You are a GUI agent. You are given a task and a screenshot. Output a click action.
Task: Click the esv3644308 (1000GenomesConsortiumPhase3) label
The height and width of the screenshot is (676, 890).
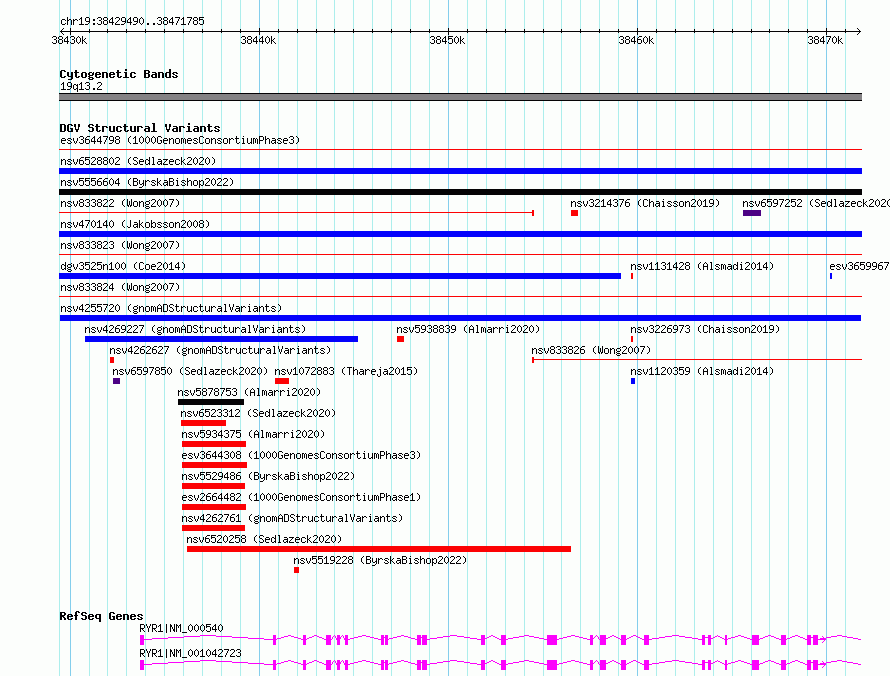[x=301, y=455]
